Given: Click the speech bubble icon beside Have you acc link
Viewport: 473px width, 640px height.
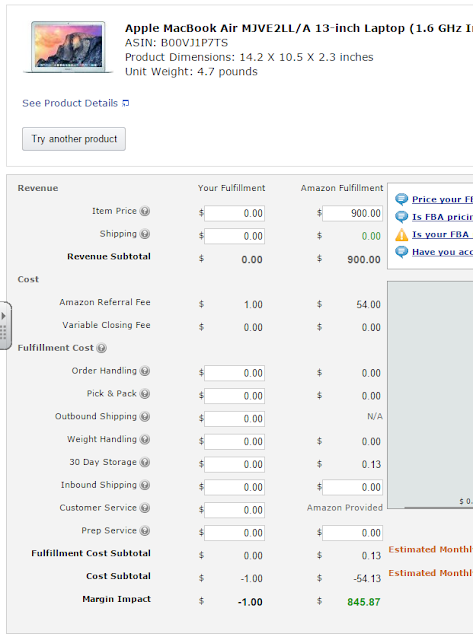Looking at the screenshot, I should tap(402, 252).
